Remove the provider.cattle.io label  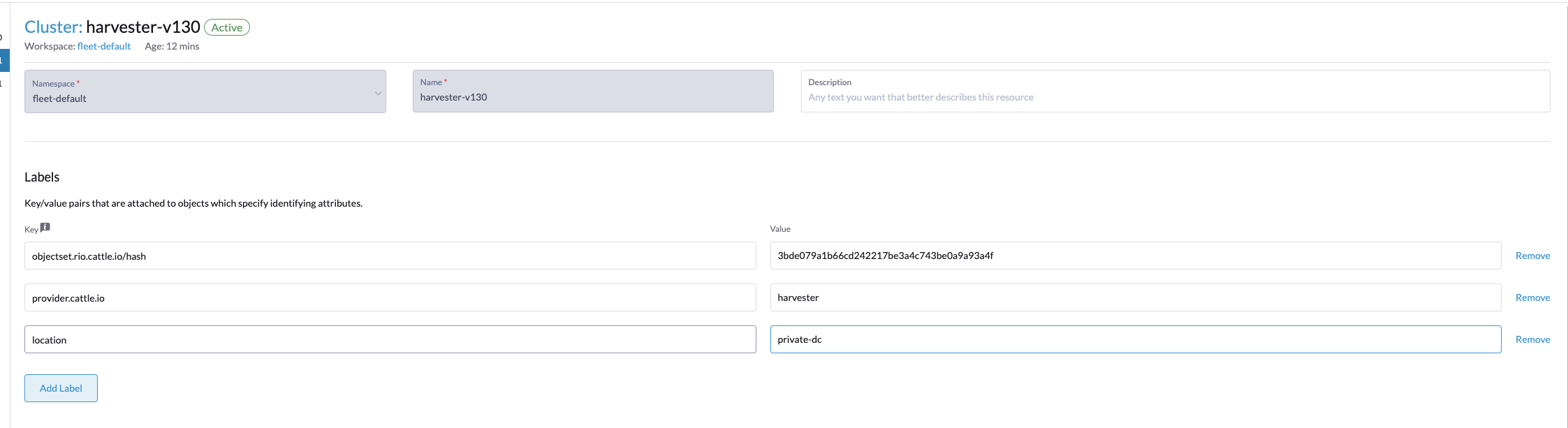tap(1532, 298)
